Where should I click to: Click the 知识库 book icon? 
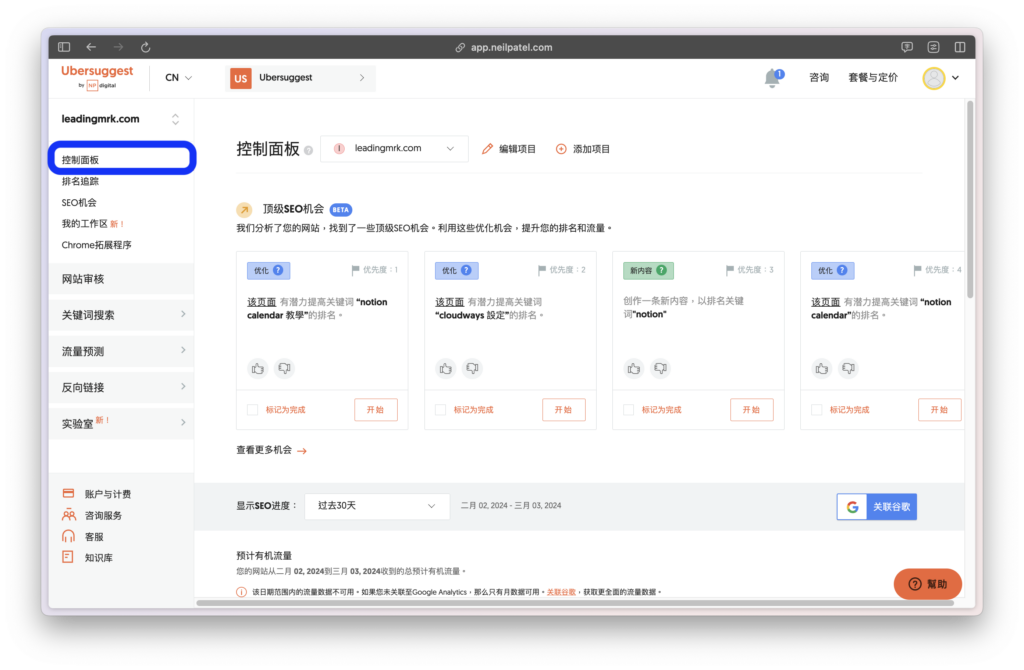pos(68,557)
